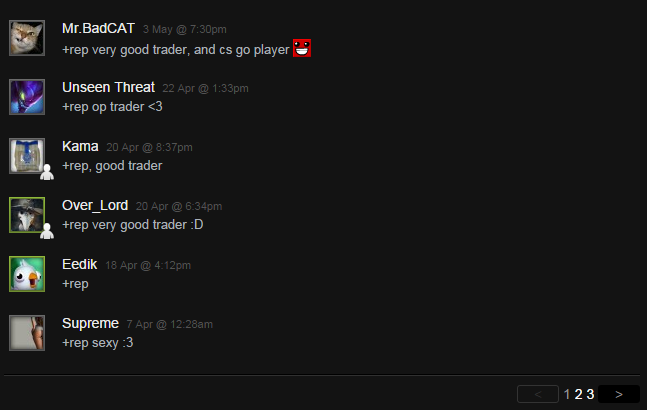Open Unseen Threat username link
Viewport: 647px width, 410px height.
click(109, 87)
